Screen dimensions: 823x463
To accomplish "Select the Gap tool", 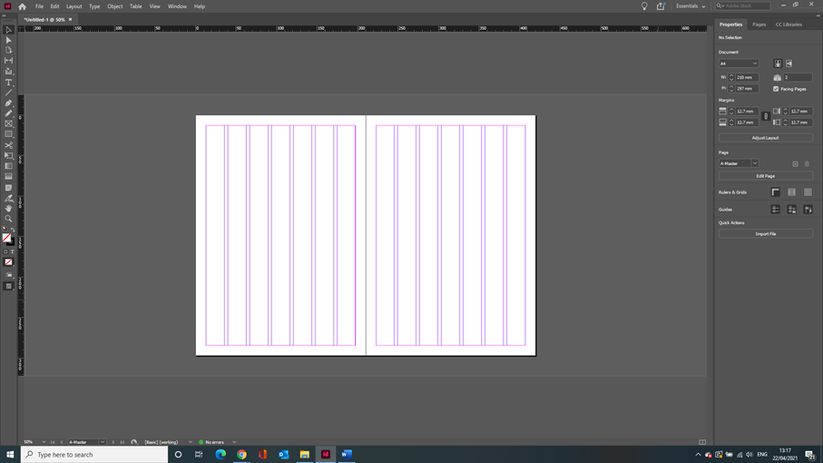I will 8,61.
